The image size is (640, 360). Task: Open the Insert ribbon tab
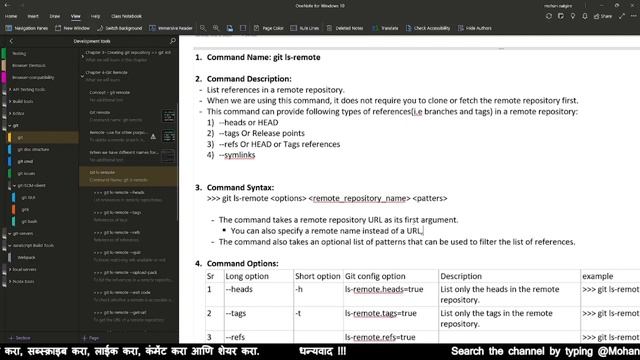pyautogui.click(x=33, y=16)
